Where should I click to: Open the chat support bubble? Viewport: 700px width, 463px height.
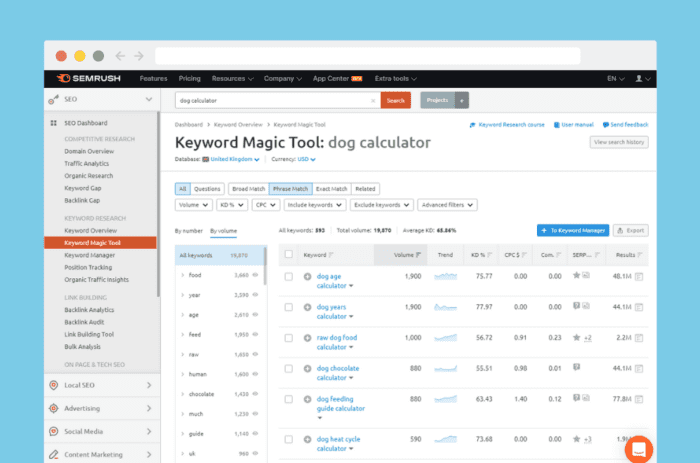639,449
